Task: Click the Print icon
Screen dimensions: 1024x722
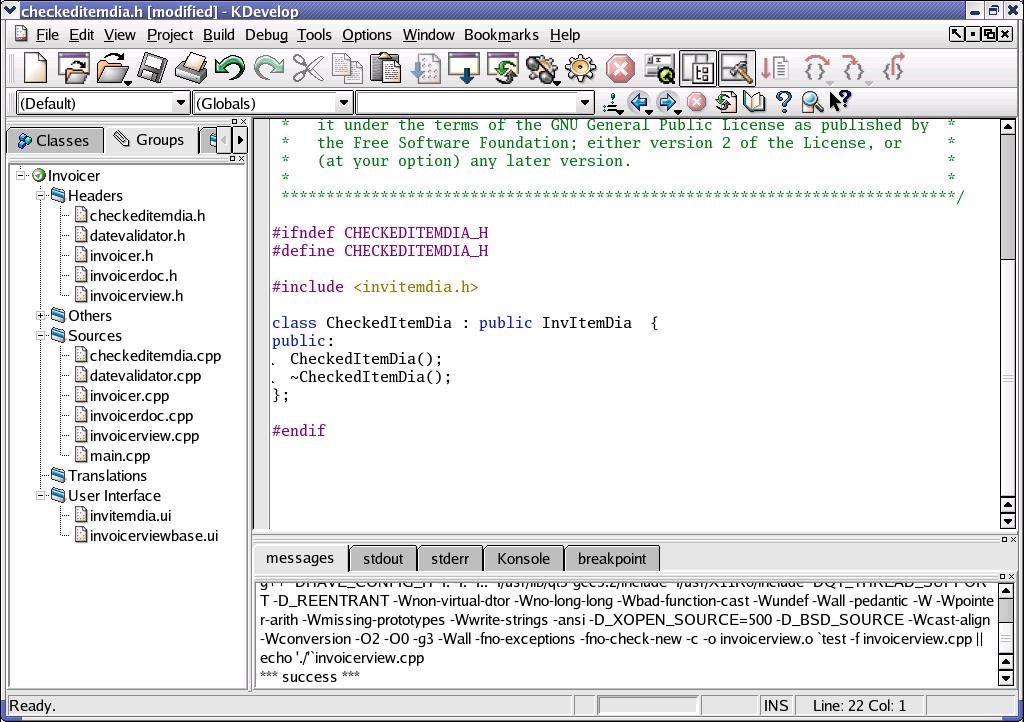Action: pyautogui.click(x=191, y=68)
